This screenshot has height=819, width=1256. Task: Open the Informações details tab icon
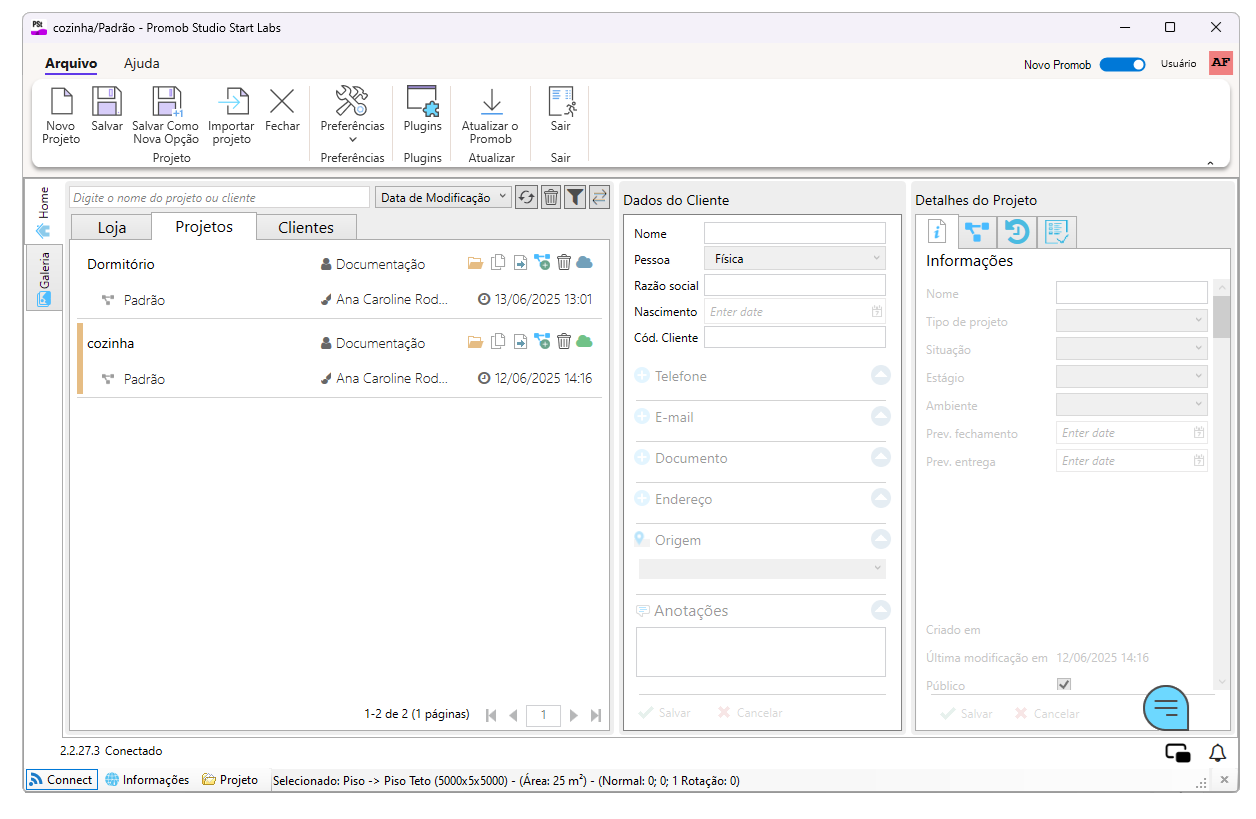point(938,232)
